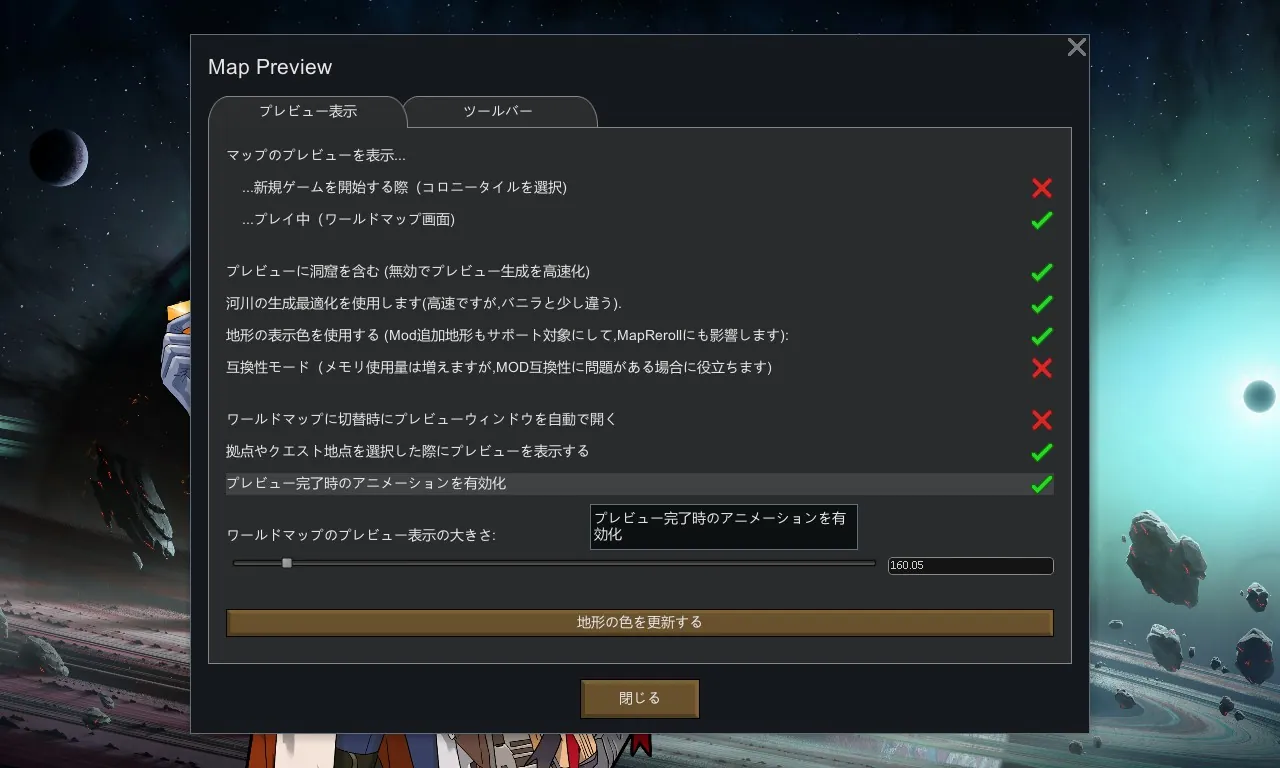The width and height of the screenshot is (1280, 768).
Task: Toggle terrain display color (地形の表示色) checkmark
Action: pyautogui.click(x=1041, y=336)
